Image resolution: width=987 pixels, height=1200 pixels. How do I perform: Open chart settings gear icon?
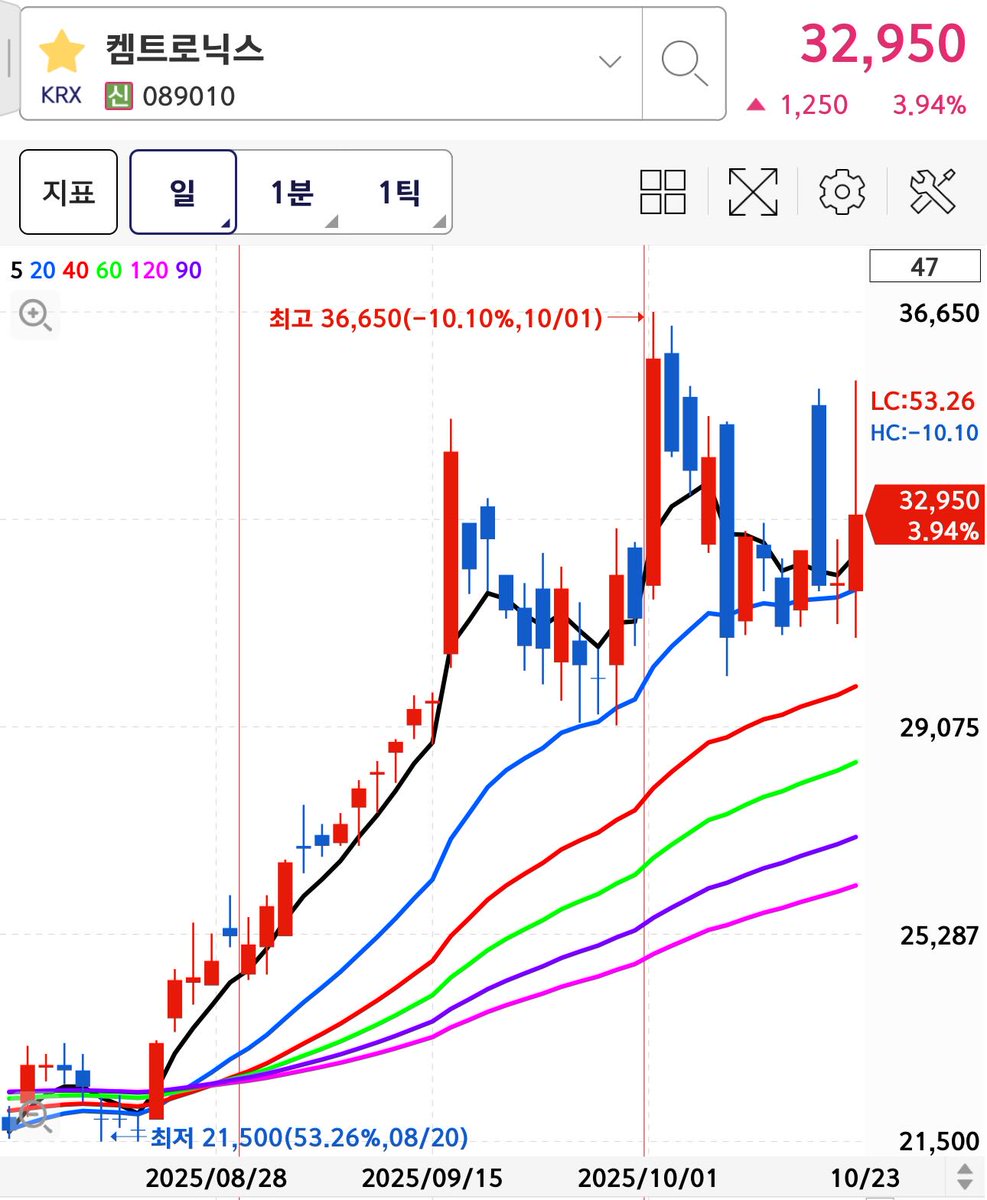(842, 191)
